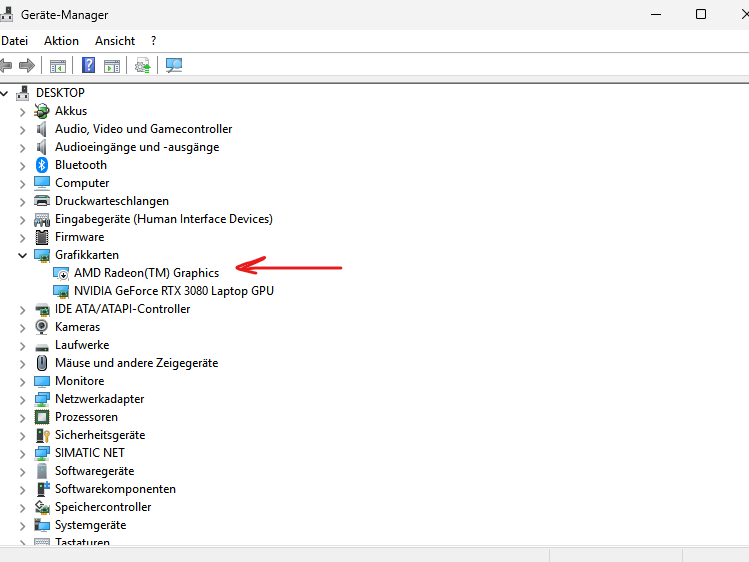Select the Speichercontroller label
This screenshot has width=749, height=562.
(103, 507)
